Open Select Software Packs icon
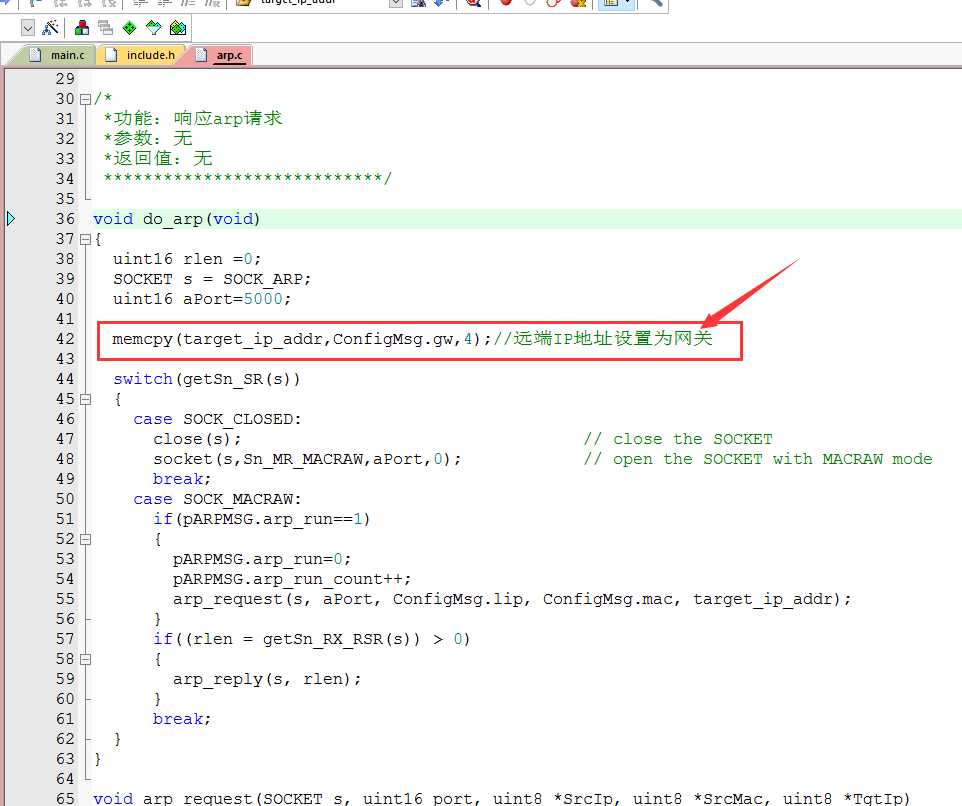The image size is (962, 806). 153,28
